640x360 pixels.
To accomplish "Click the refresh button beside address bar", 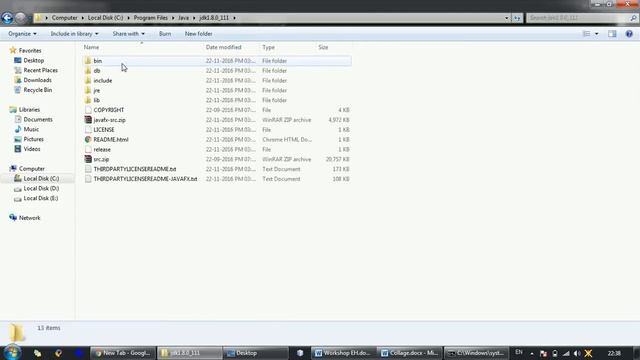I will point(517,18).
